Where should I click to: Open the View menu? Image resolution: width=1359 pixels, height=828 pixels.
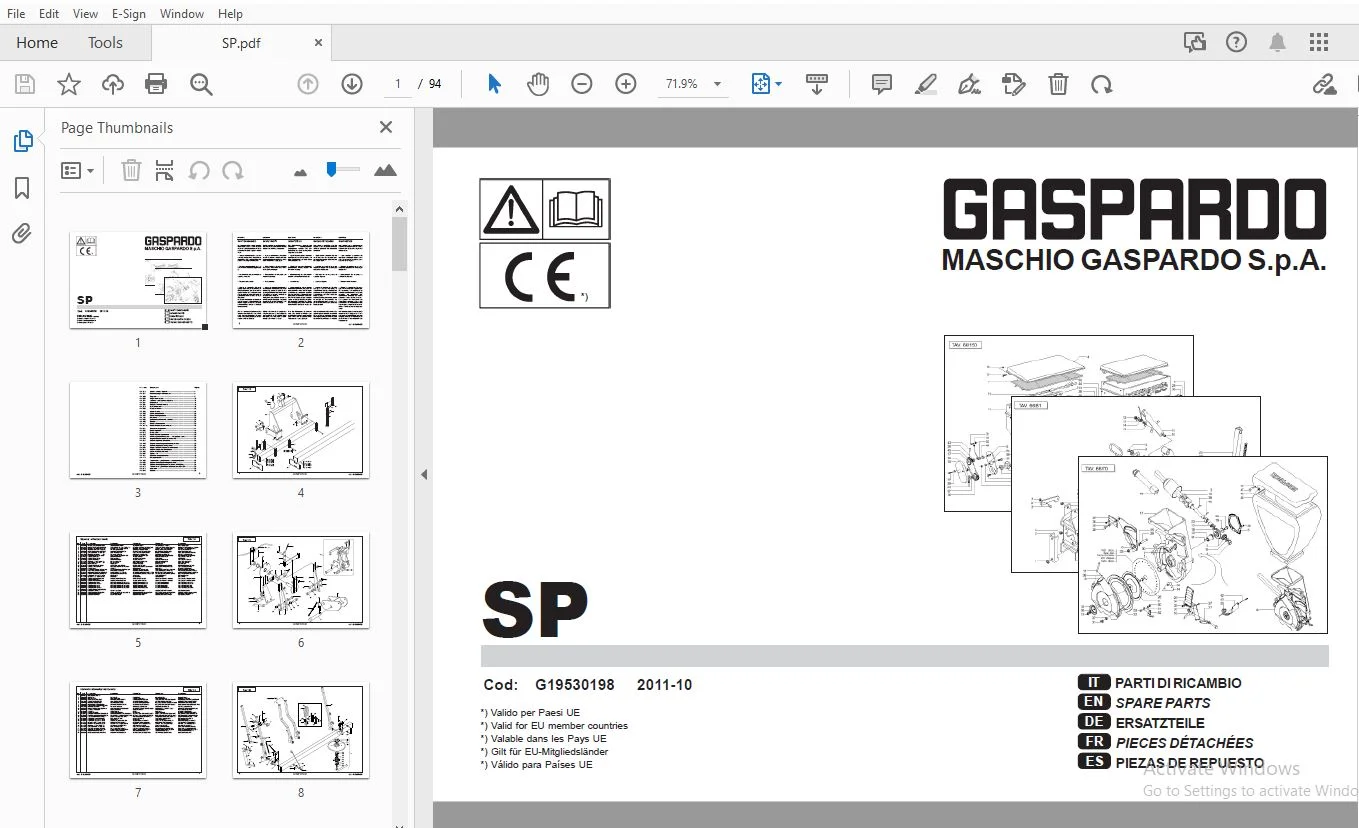85,14
